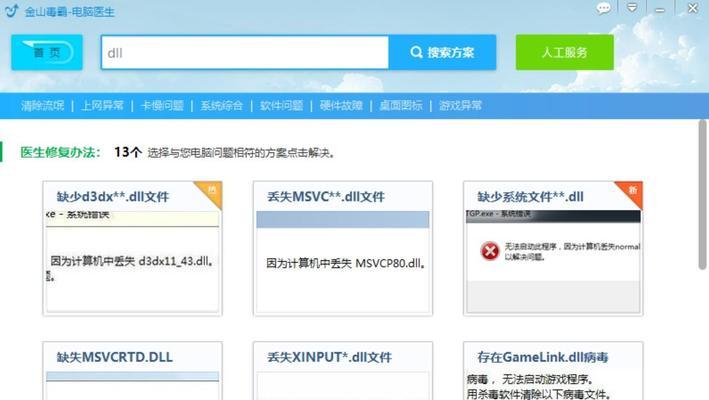Click the d3dx11_43.dll error preview thumbnail
This screenshot has height=400, width=709.
(x=132, y=261)
